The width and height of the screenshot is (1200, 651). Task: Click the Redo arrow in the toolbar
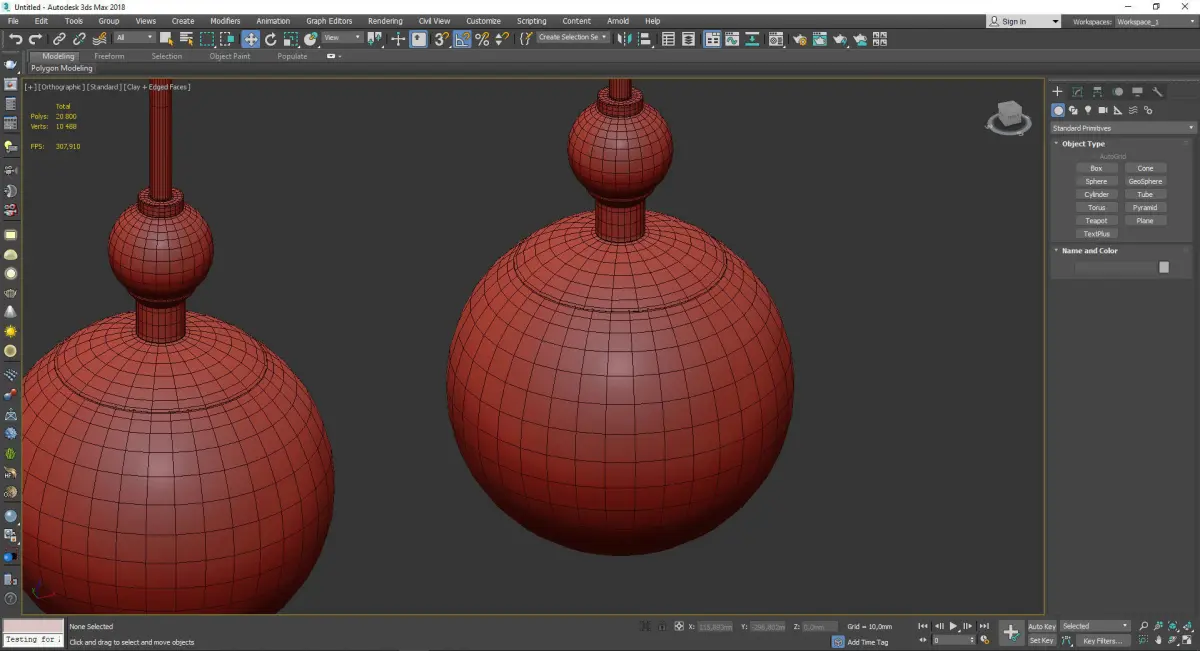pos(36,39)
